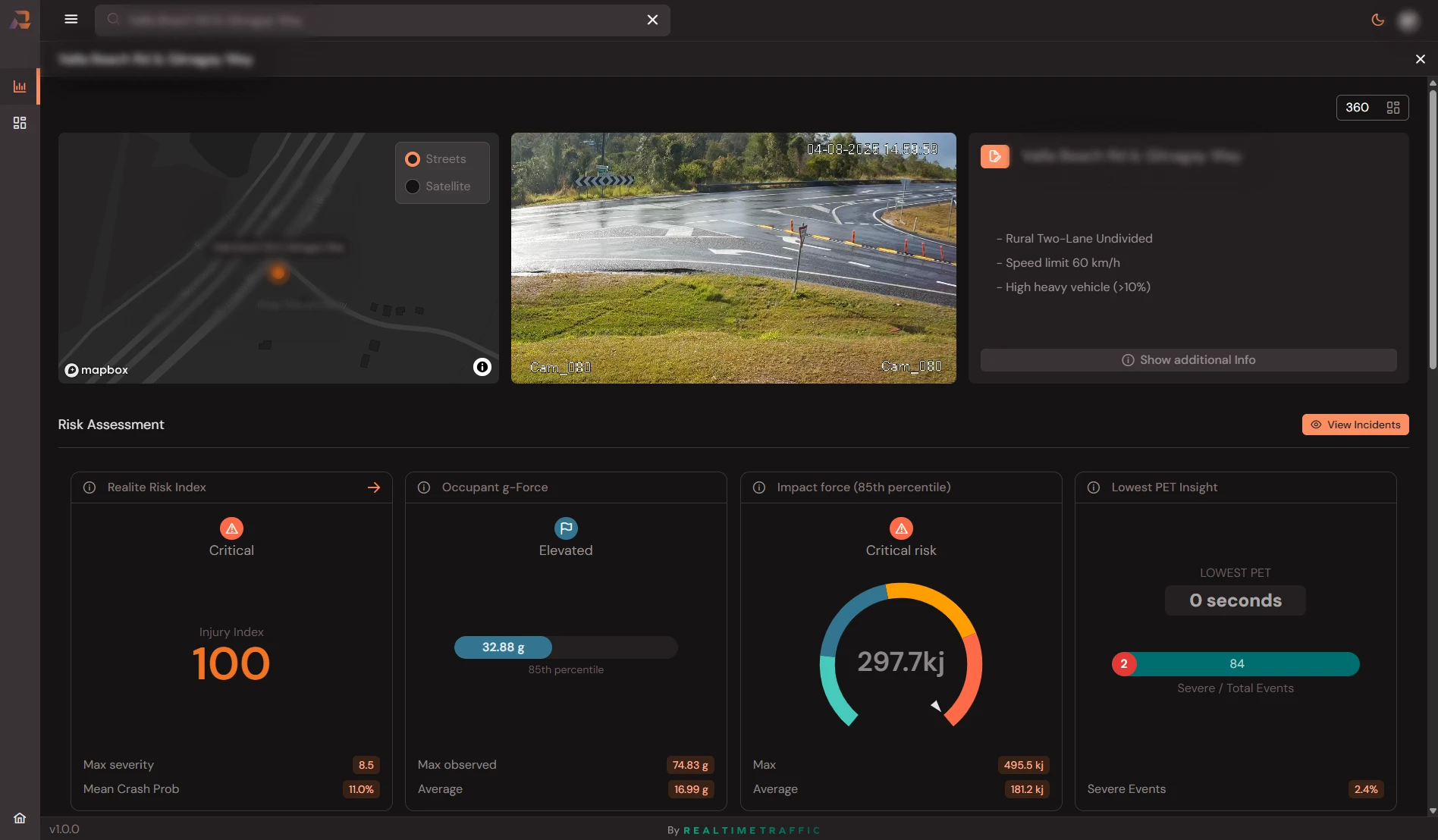The height and width of the screenshot is (840, 1438).
Task: Toggle dark mode with the moon icon
Action: tap(1377, 20)
